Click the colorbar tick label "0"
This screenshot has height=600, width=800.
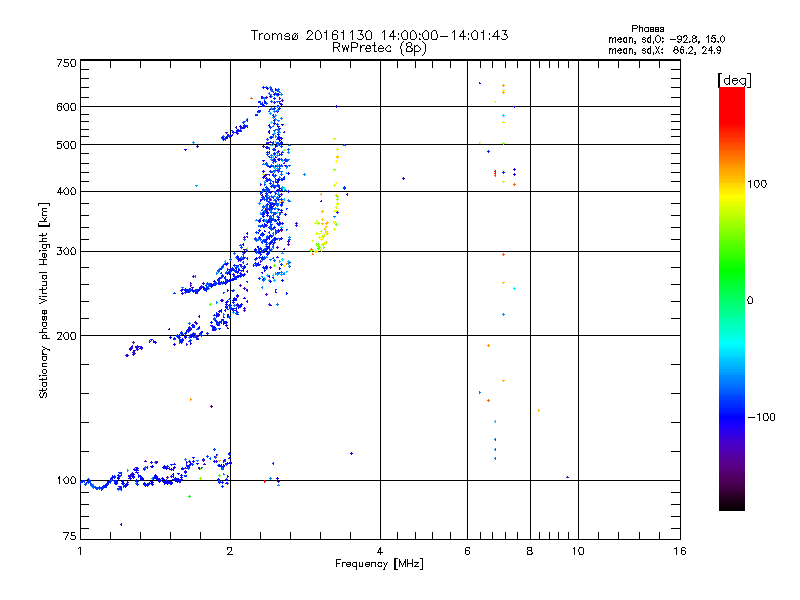coord(750,300)
